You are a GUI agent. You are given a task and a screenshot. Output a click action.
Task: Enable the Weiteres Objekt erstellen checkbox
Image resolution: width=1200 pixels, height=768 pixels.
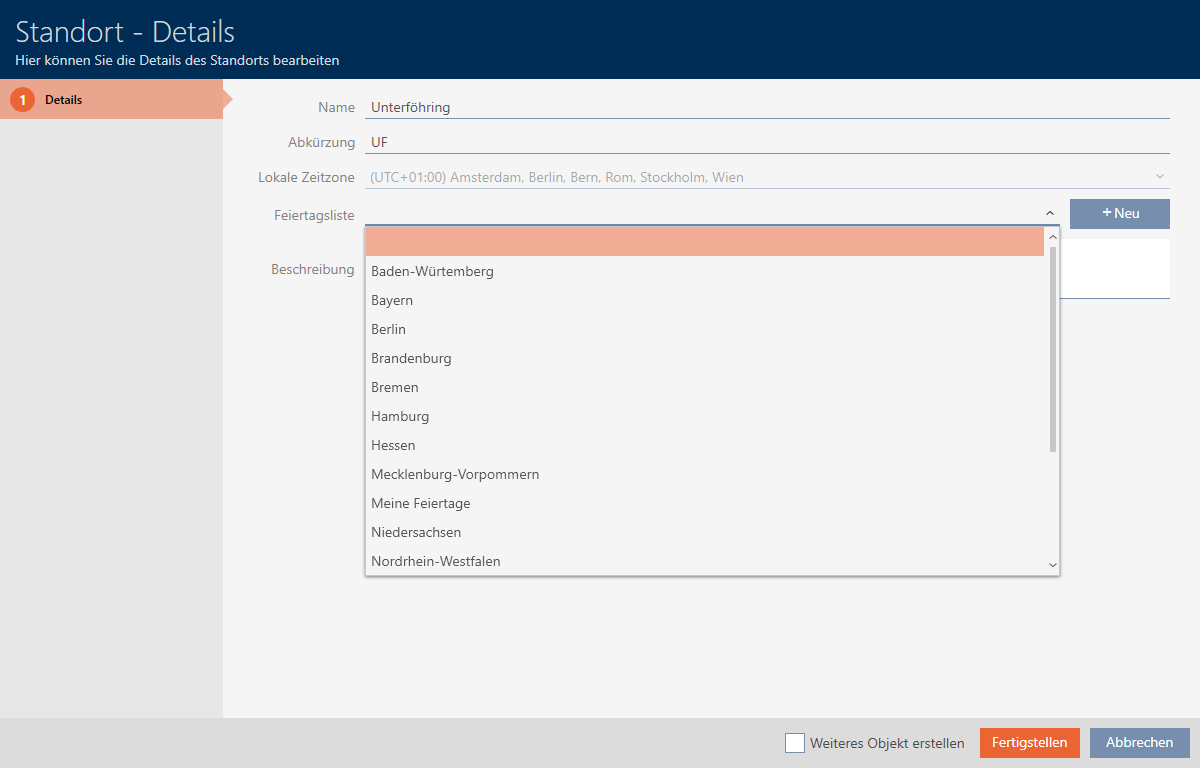point(795,743)
